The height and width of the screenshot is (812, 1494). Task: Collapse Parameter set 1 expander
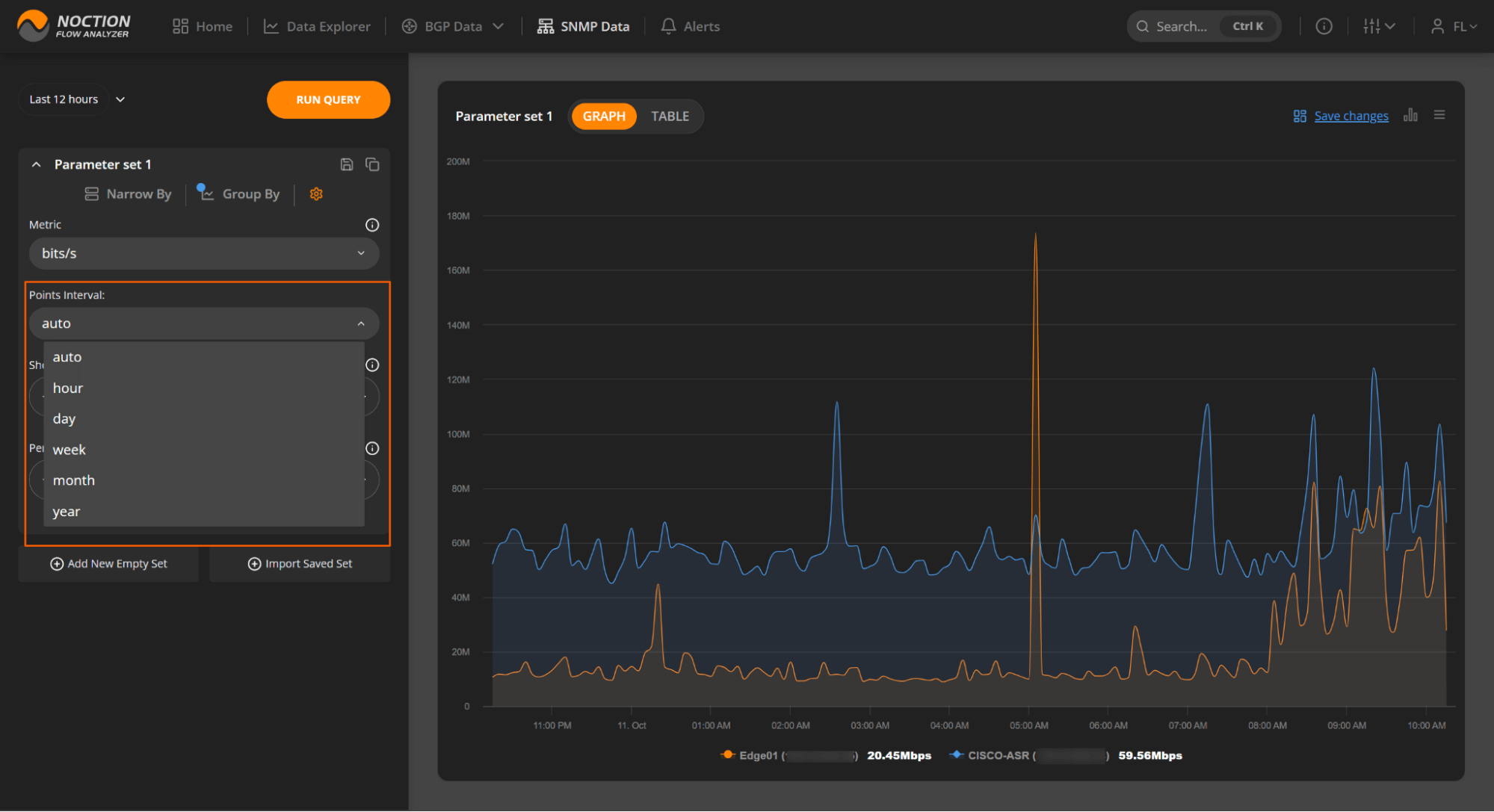pyautogui.click(x=36, y=163)
